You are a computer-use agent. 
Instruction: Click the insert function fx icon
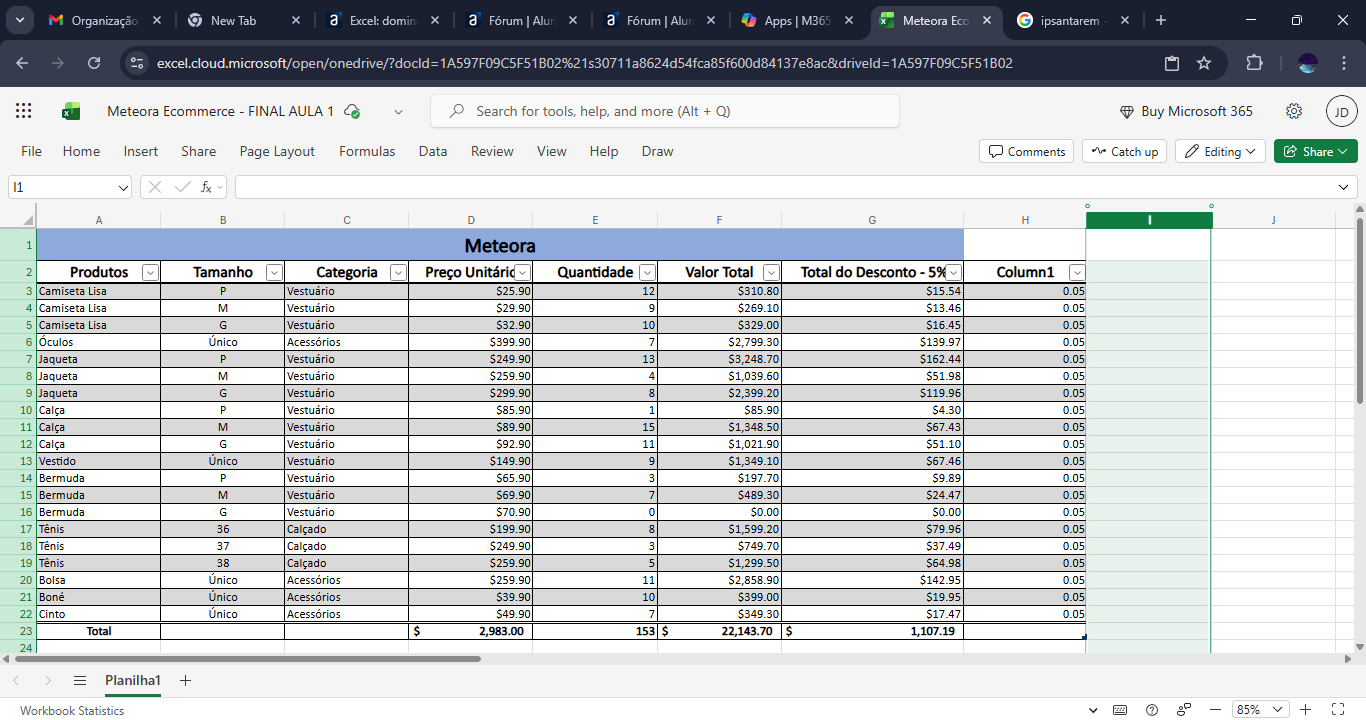click(x=206, y=187)
